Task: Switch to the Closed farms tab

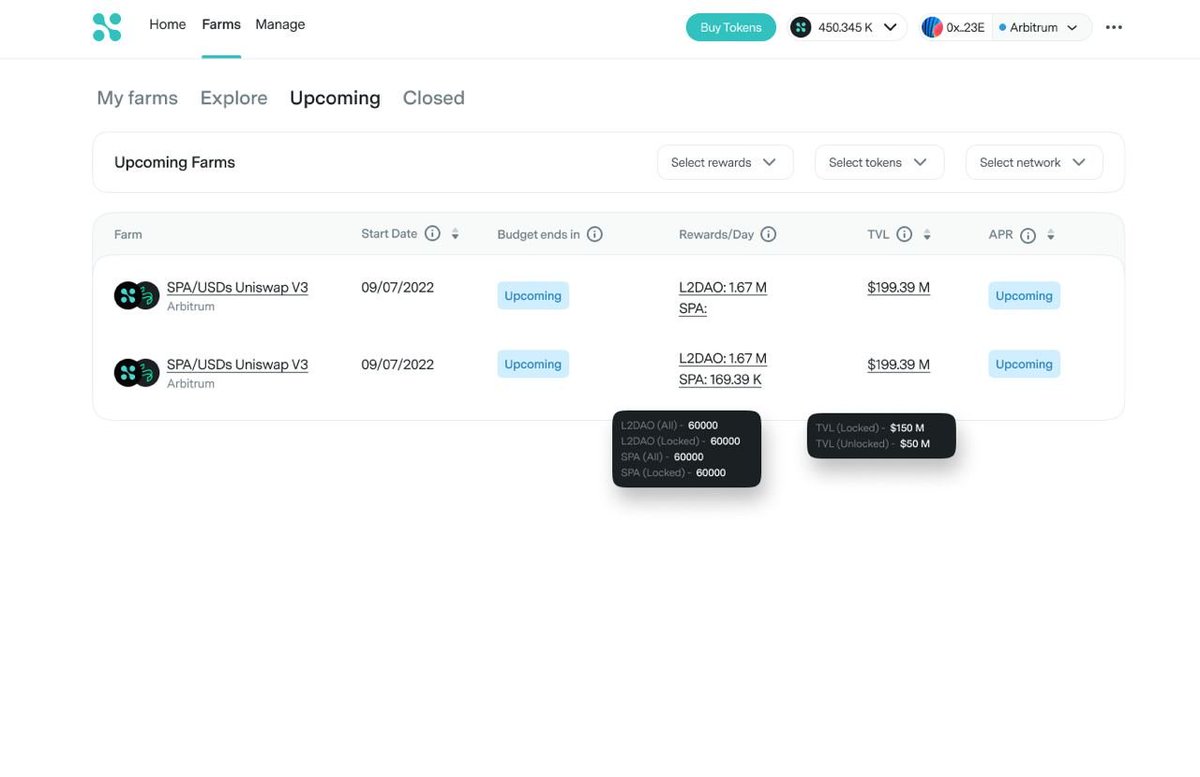Action: tap(433, 97)
